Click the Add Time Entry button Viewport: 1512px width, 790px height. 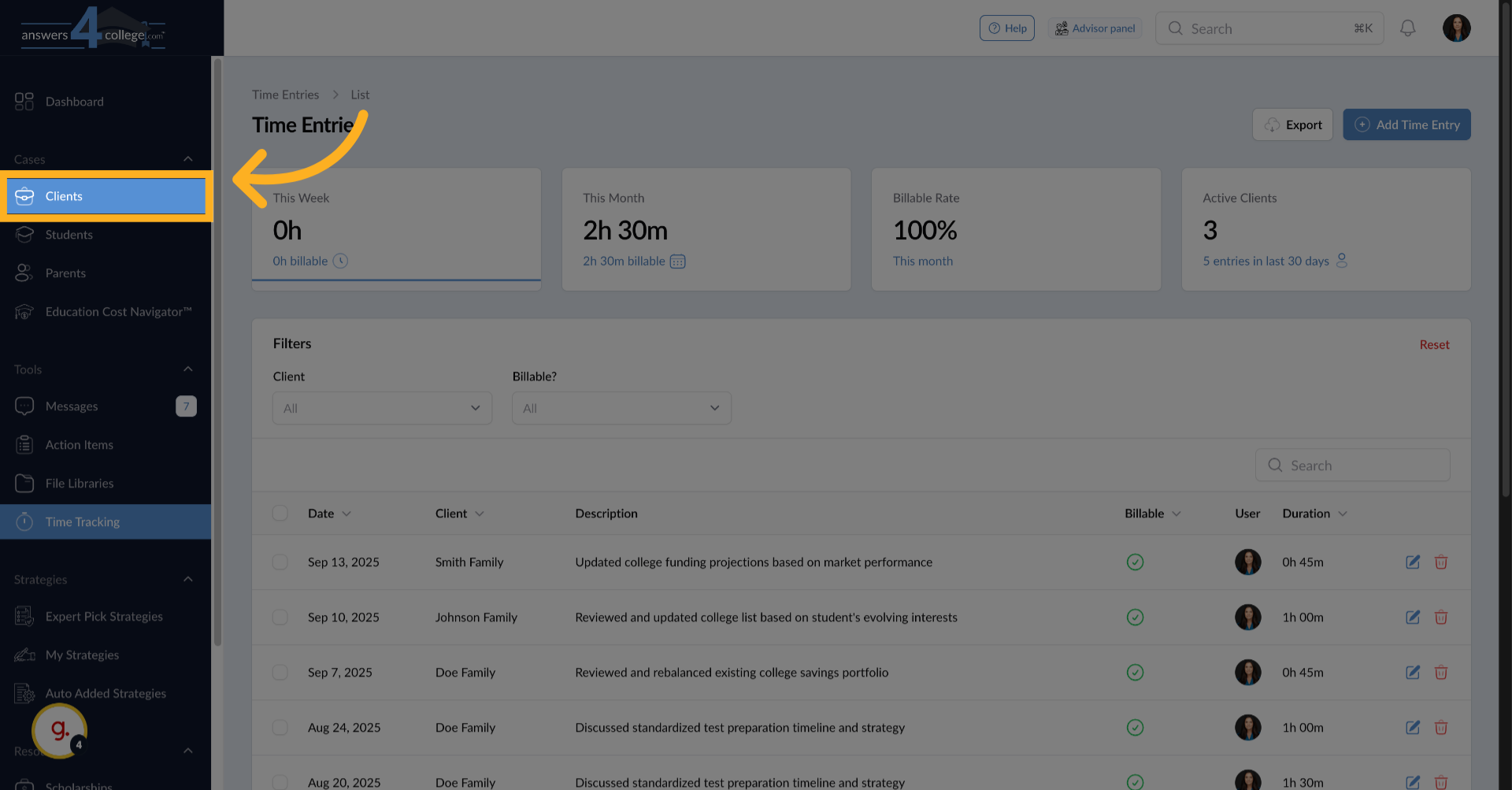tap(1406, 124)
